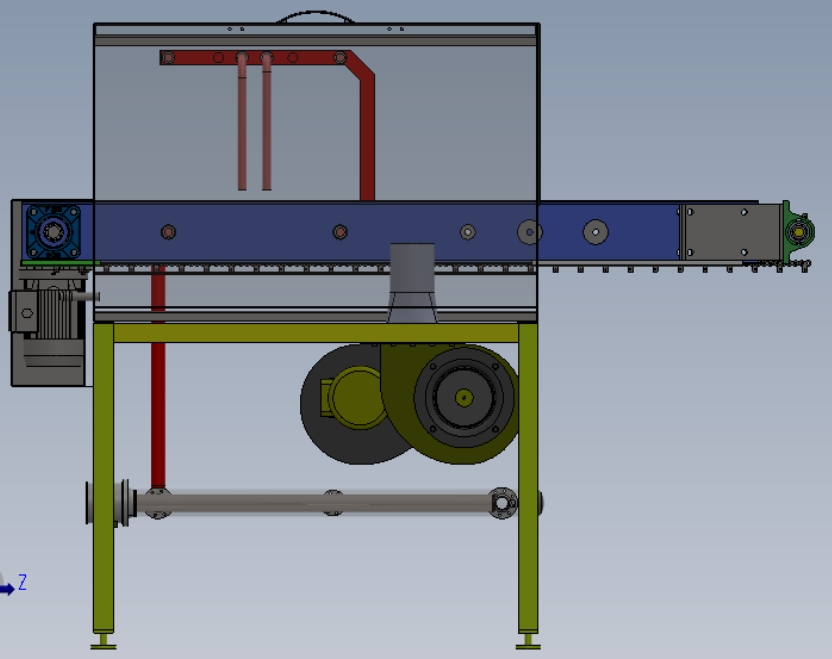
Task: Click the left yellow frame leg
Action: pyautogui.click(x=103, y=478)
